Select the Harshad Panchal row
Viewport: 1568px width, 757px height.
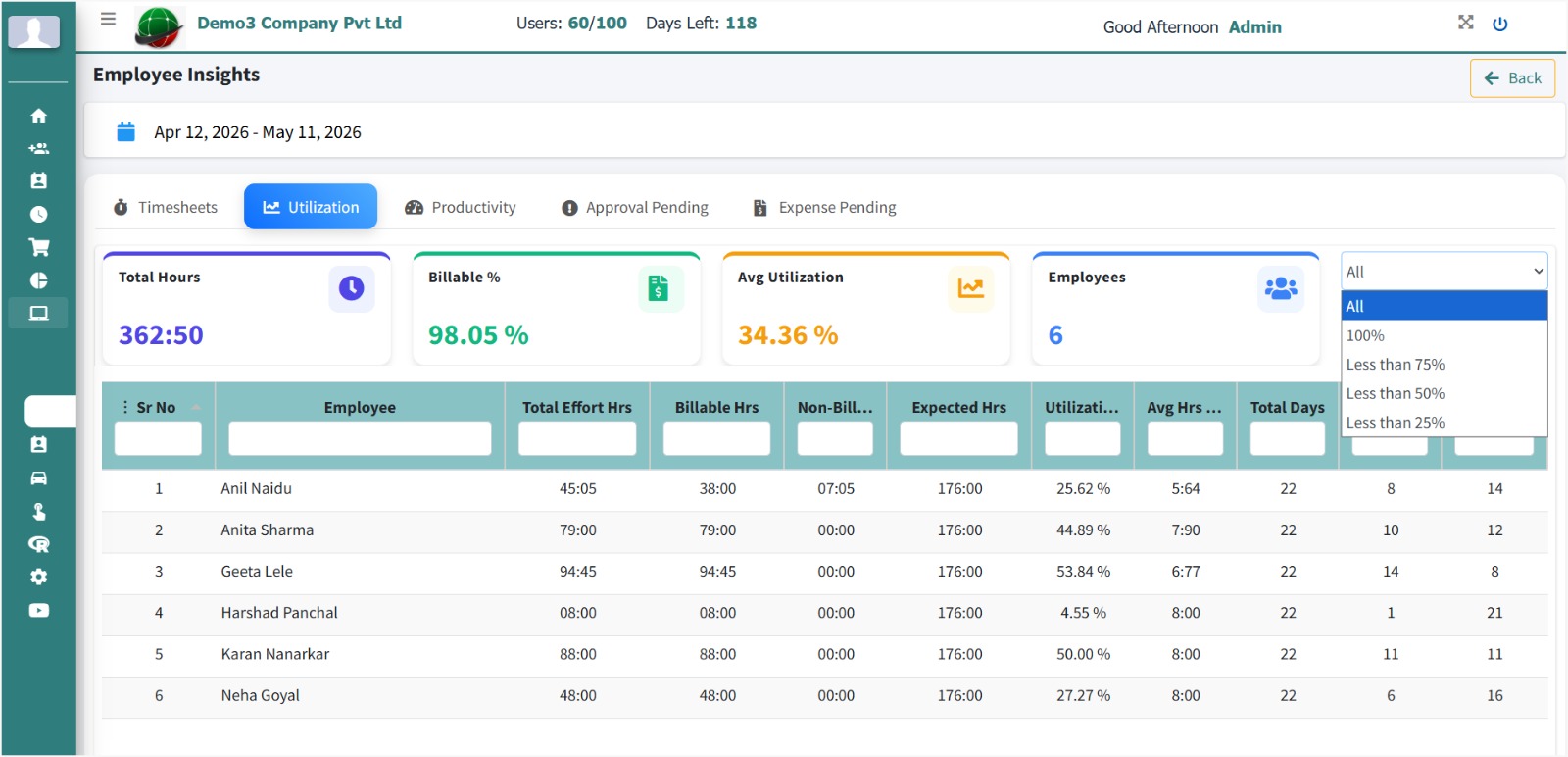click(824, 613)
